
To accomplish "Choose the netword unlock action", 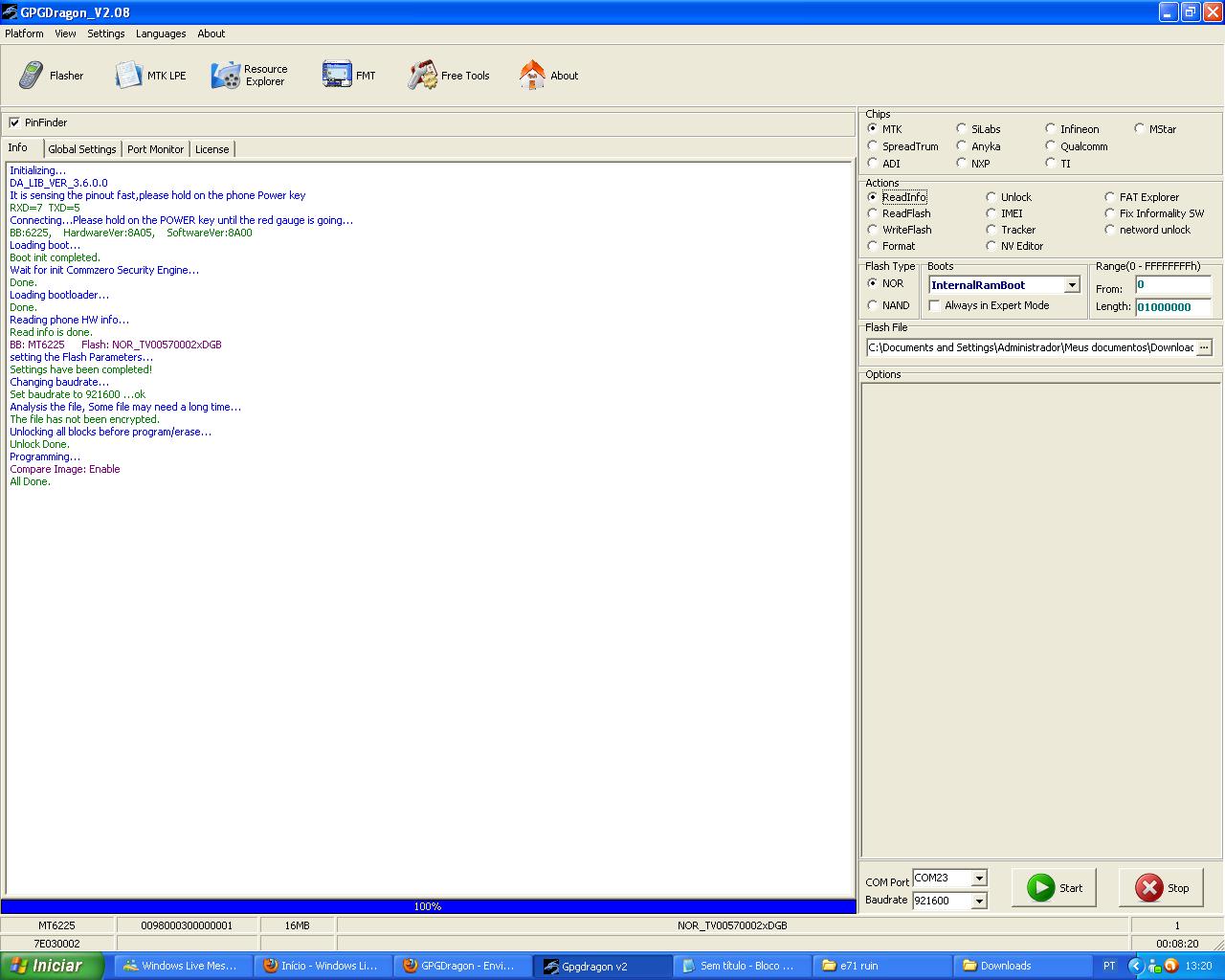I will (x=1109, y=229).
